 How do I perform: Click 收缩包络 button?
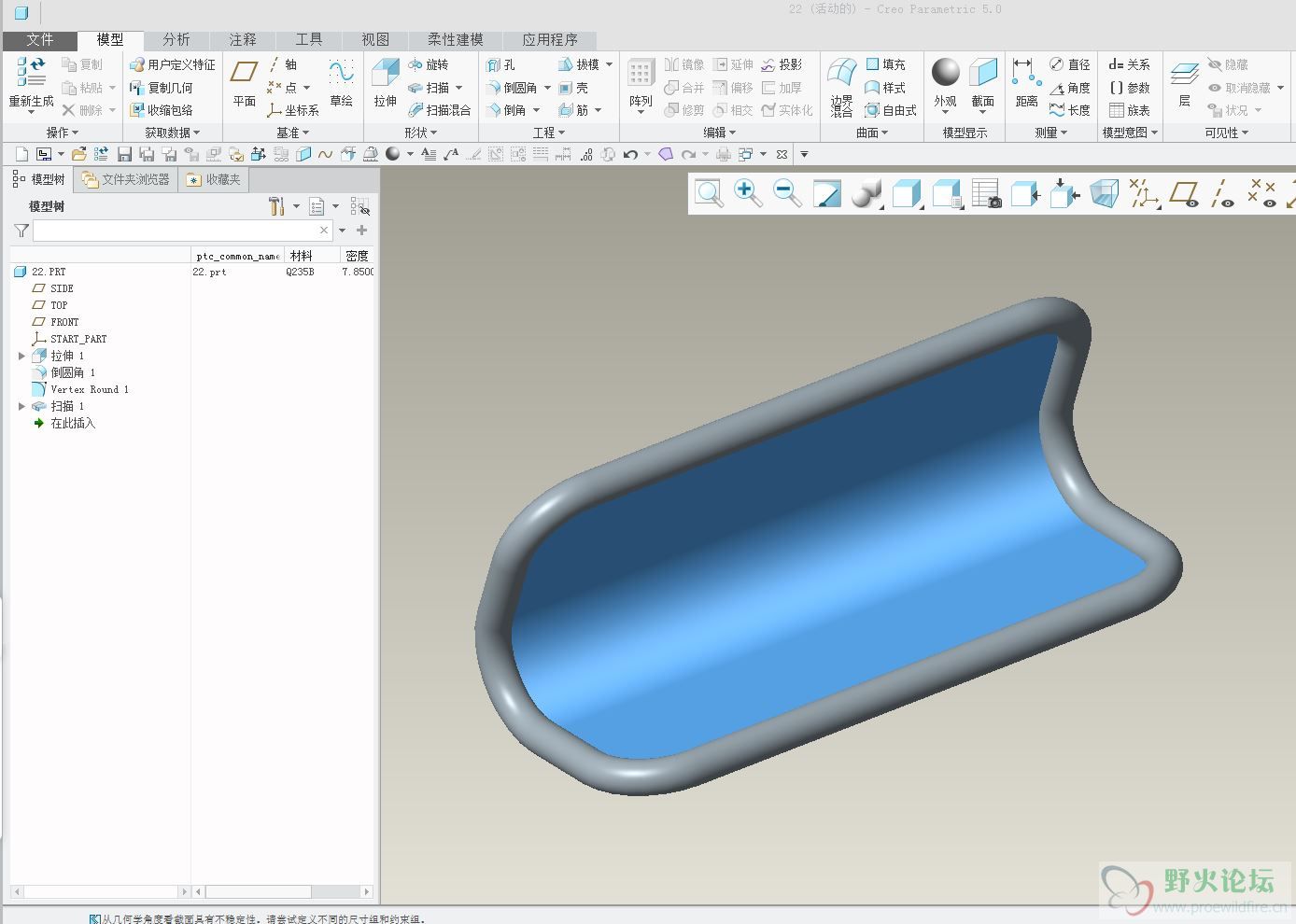pos(162,110)
